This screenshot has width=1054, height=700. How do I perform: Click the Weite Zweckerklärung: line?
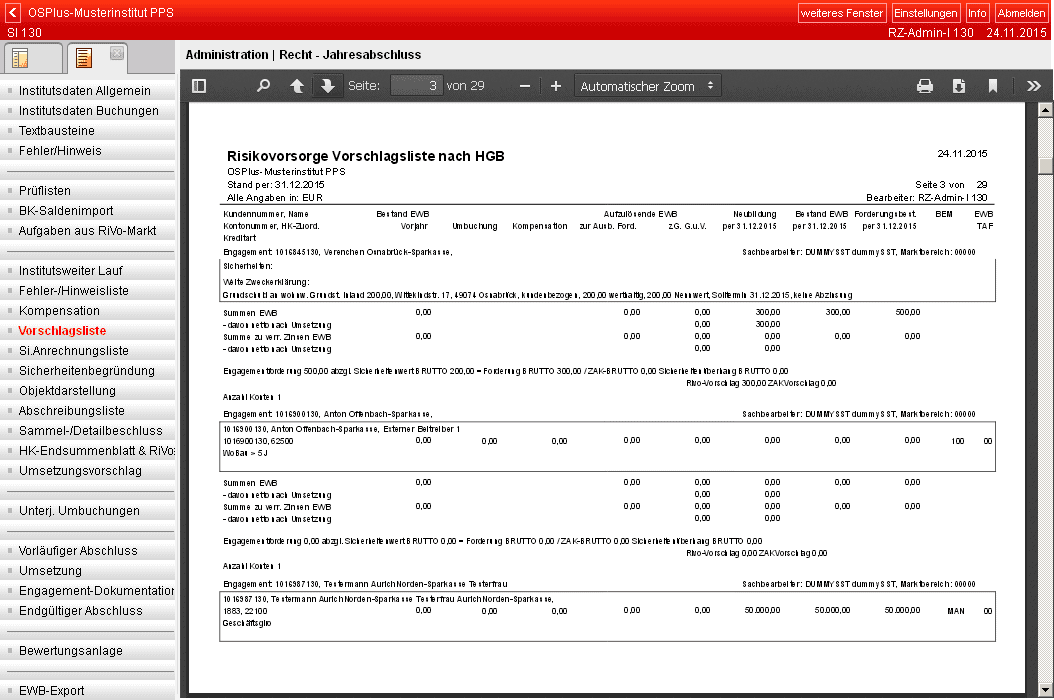[x=266, y=282]
